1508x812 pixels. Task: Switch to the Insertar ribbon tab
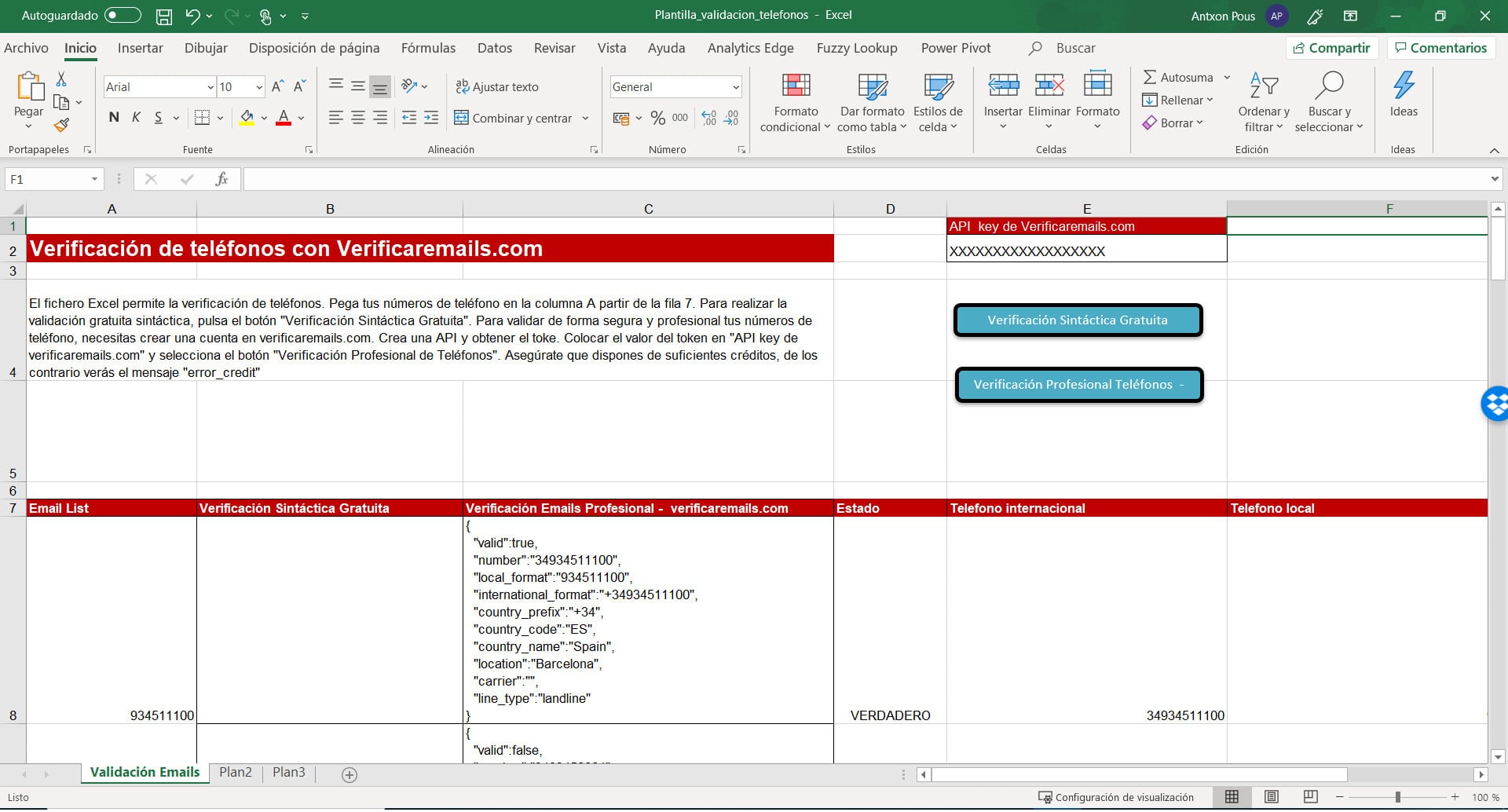pos(141,48)
